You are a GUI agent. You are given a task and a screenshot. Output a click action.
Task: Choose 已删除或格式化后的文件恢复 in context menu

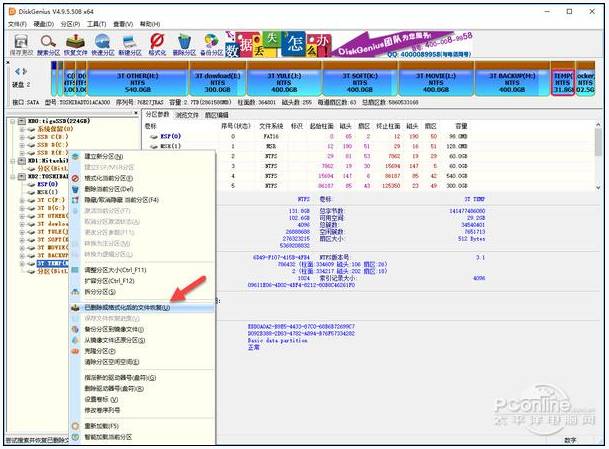click(x=127, y=308)
